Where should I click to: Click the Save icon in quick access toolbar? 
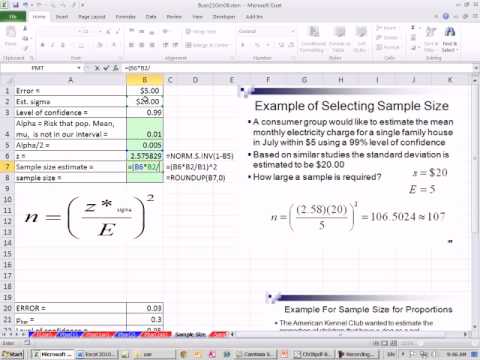click(15, 5)
